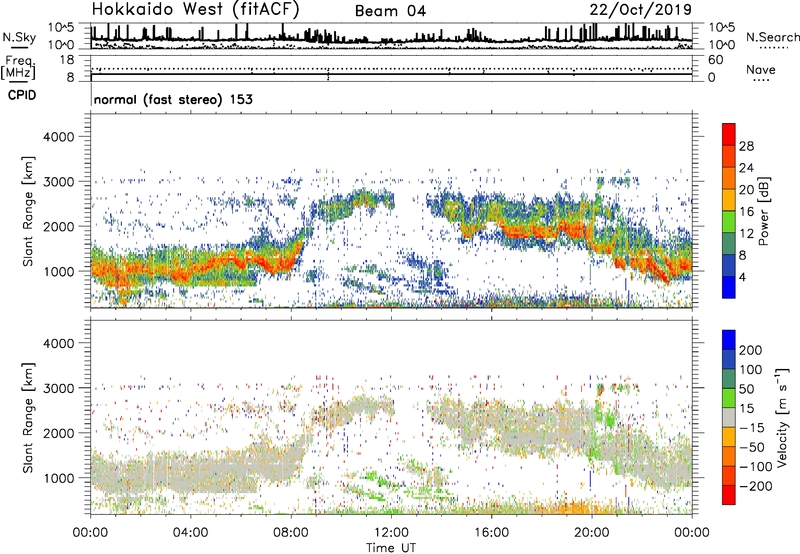Click the blue bottom of the power colorbar
Screen dimensions: 800x554
tap(729, 288)
